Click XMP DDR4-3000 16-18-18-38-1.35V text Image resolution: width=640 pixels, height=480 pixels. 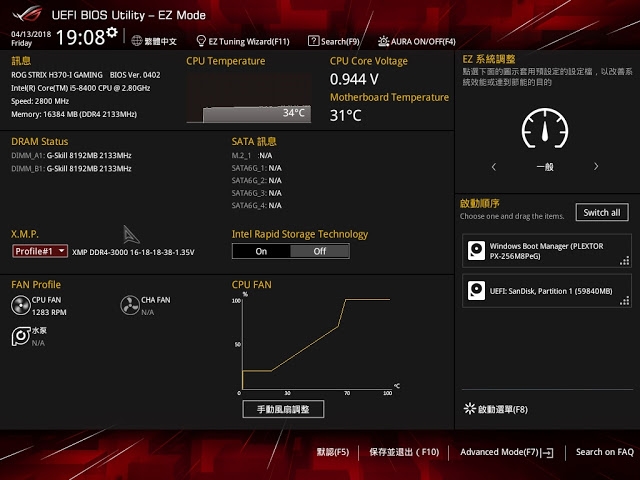click(x=133, y=252)
